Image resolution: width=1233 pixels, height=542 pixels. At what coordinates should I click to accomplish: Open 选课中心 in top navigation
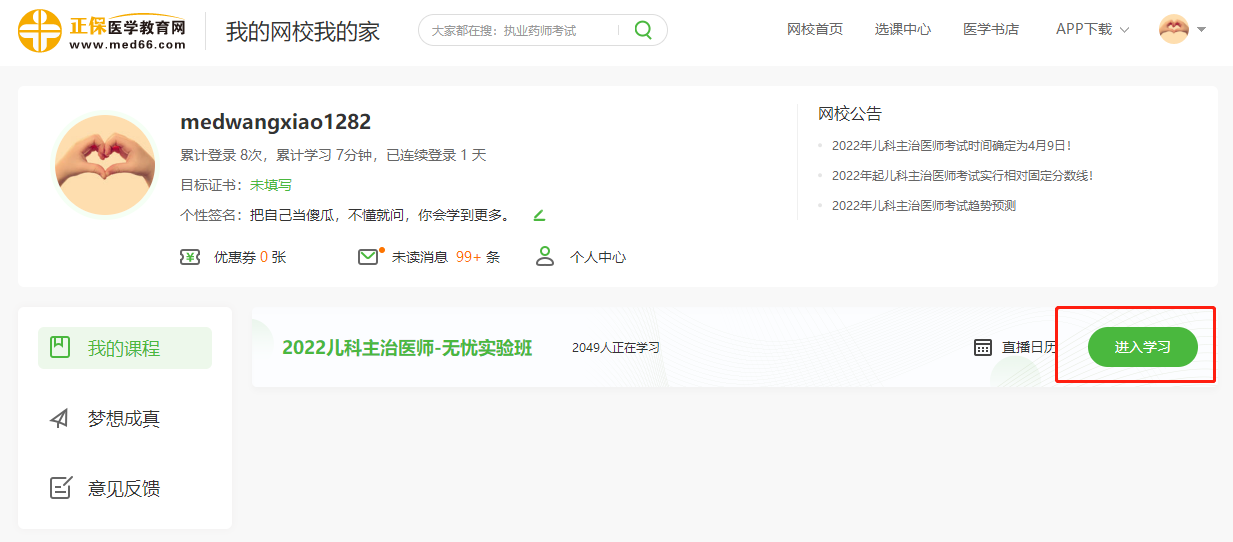[x=903, y=29]
